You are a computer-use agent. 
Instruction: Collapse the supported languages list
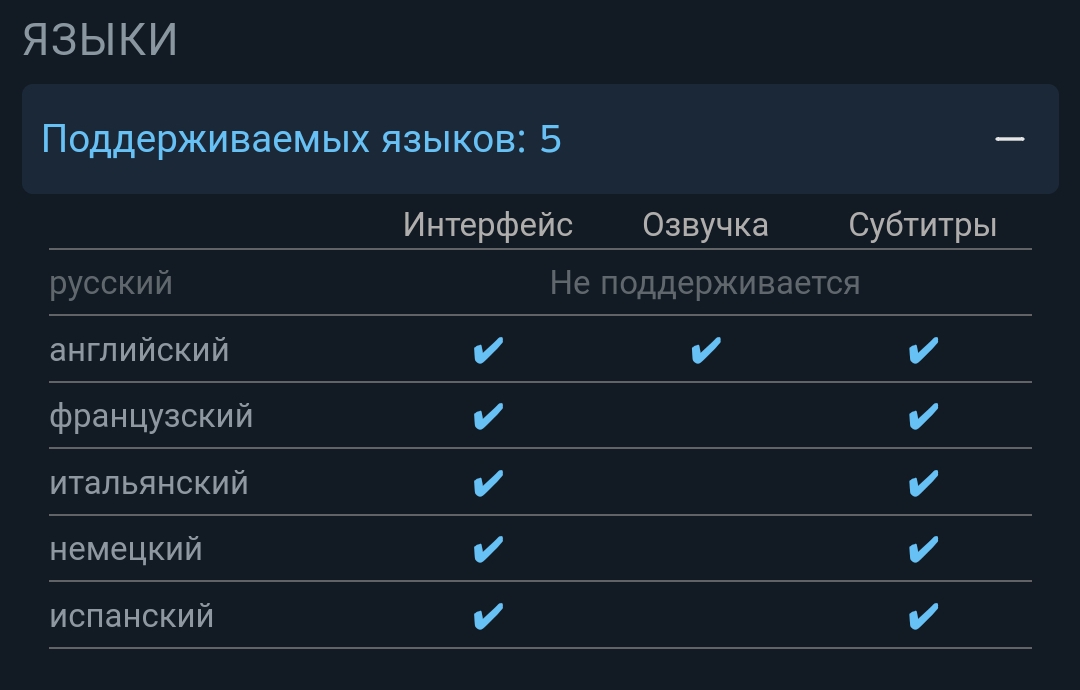(540, 138)
